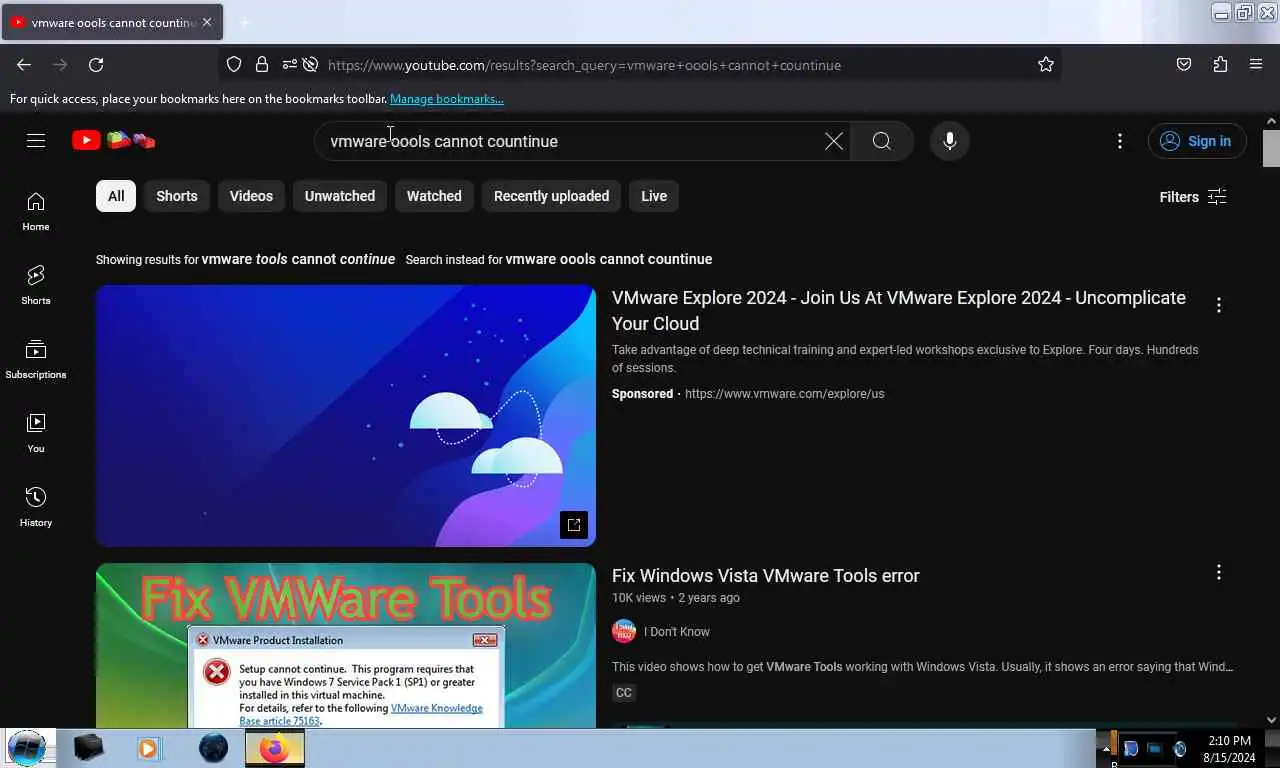Select the YouTube browser tab
This screenshot has height=768, width=1280.
coord(112,22)
